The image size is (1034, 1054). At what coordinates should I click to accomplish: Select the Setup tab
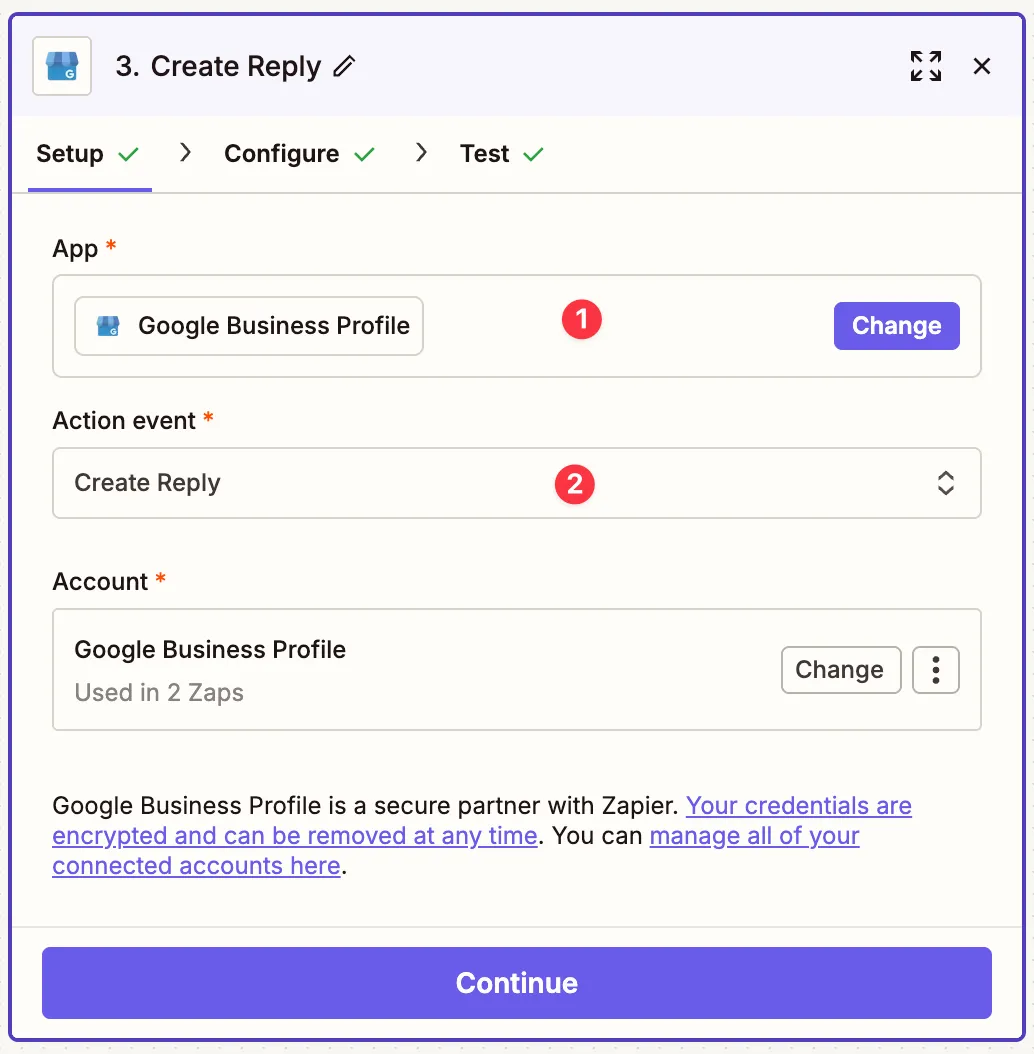[70, 154]
